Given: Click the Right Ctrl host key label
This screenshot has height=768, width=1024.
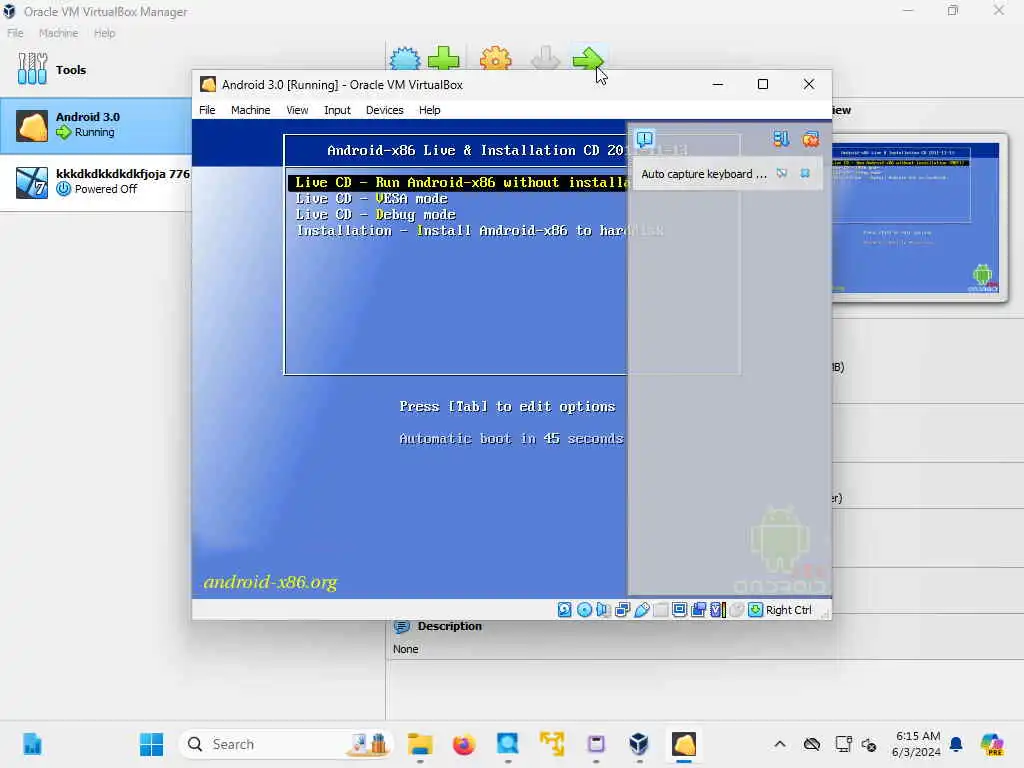Looking at the screenshot, I should pos(788,610).
